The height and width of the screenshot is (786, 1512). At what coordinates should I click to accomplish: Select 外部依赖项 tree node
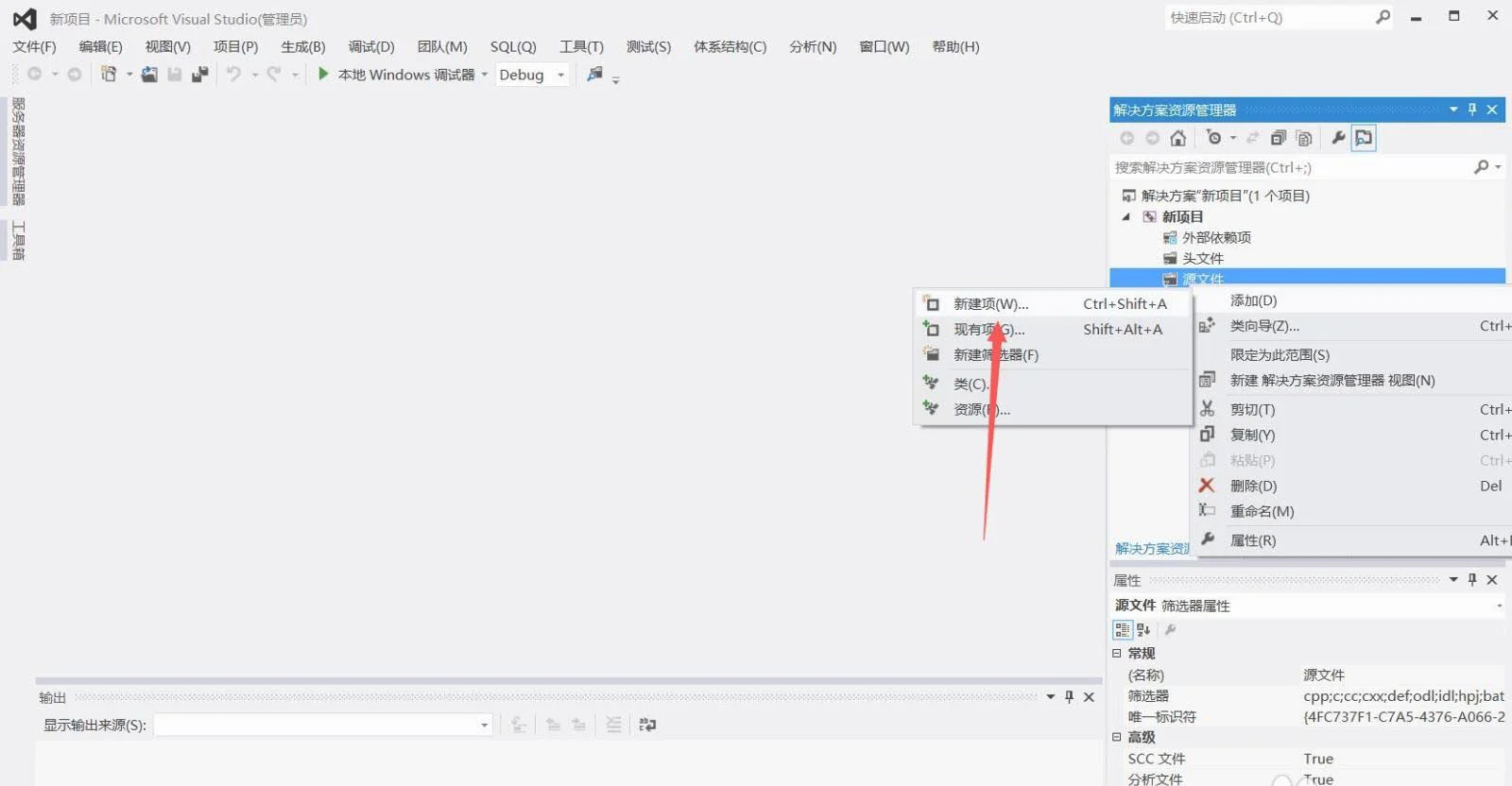(1216, 237)
